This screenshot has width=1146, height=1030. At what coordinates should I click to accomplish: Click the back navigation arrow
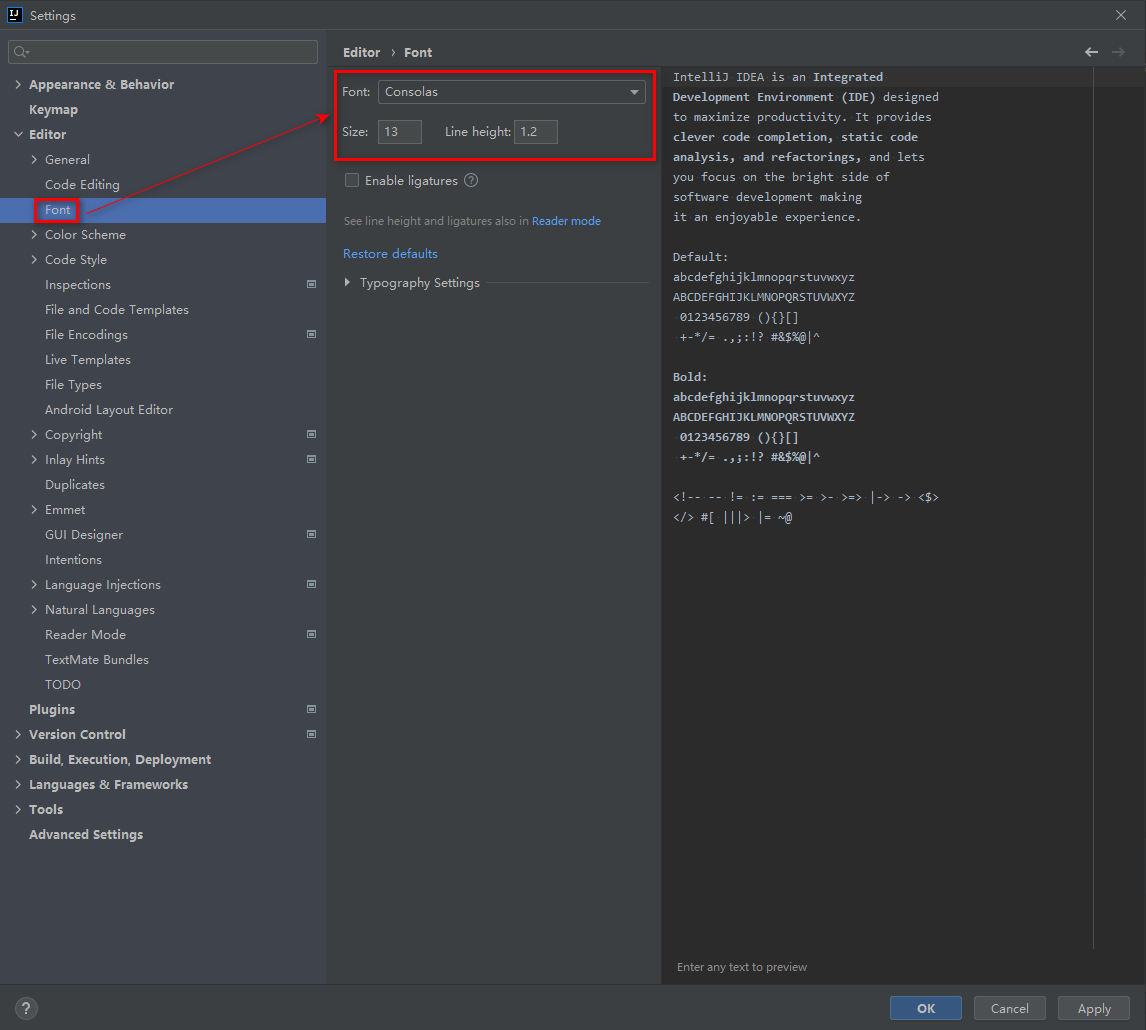point(1091,52)
